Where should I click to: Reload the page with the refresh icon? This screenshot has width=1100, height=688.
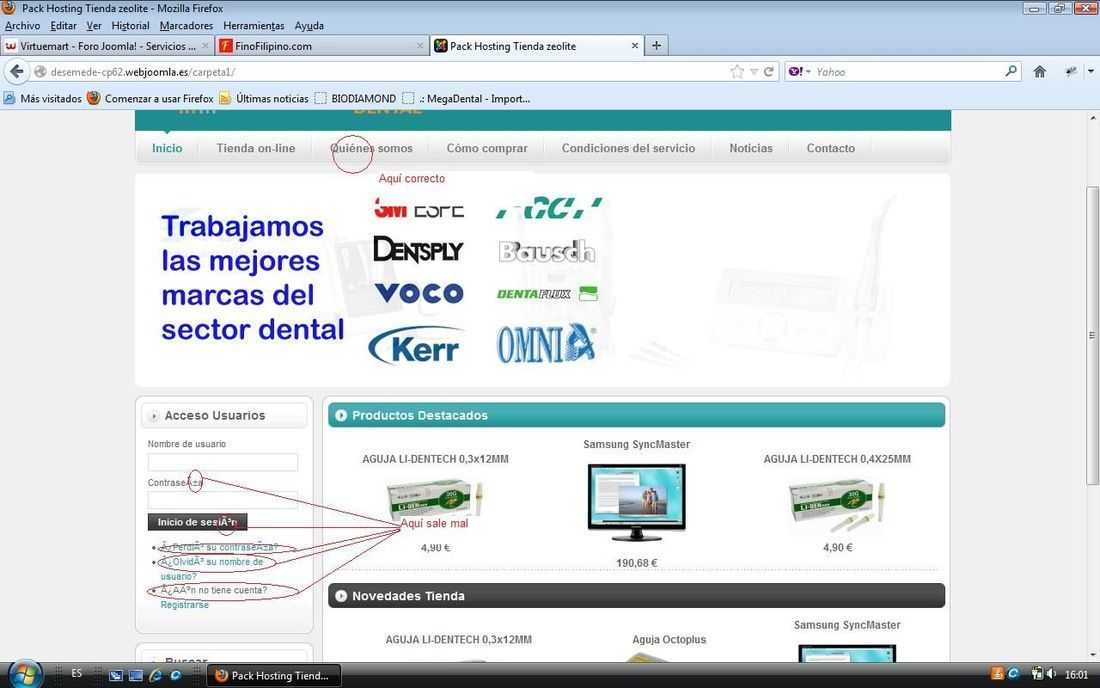click(x=769, y=72)
